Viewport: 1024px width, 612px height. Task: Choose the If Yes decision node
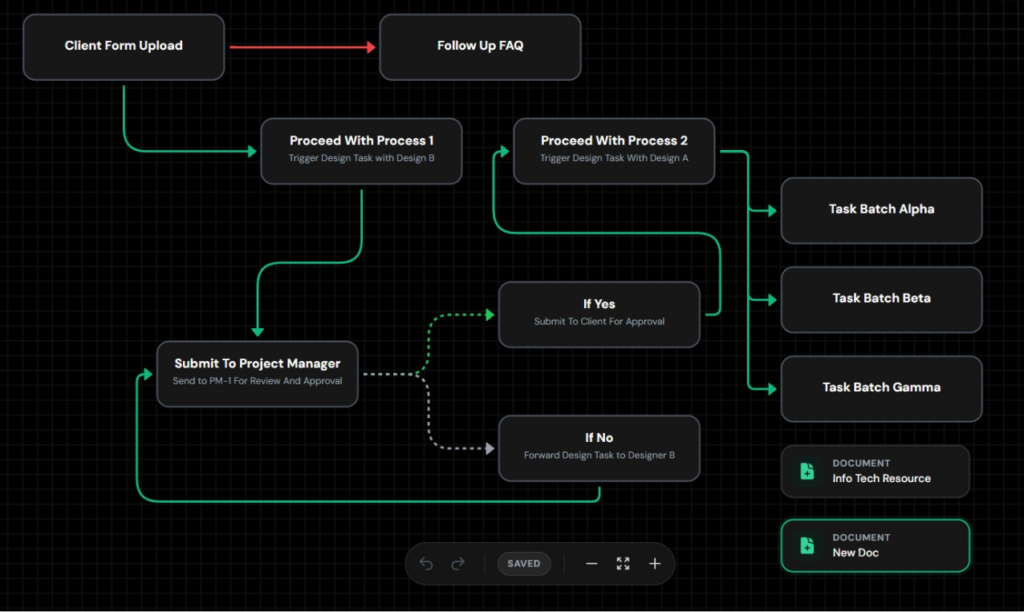click(599, 313)
